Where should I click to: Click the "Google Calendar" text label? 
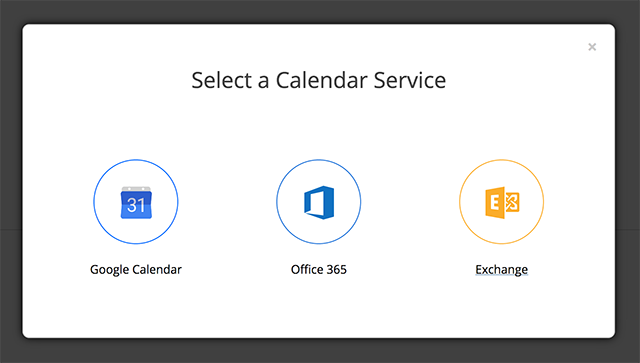click(x=136, y=269)
